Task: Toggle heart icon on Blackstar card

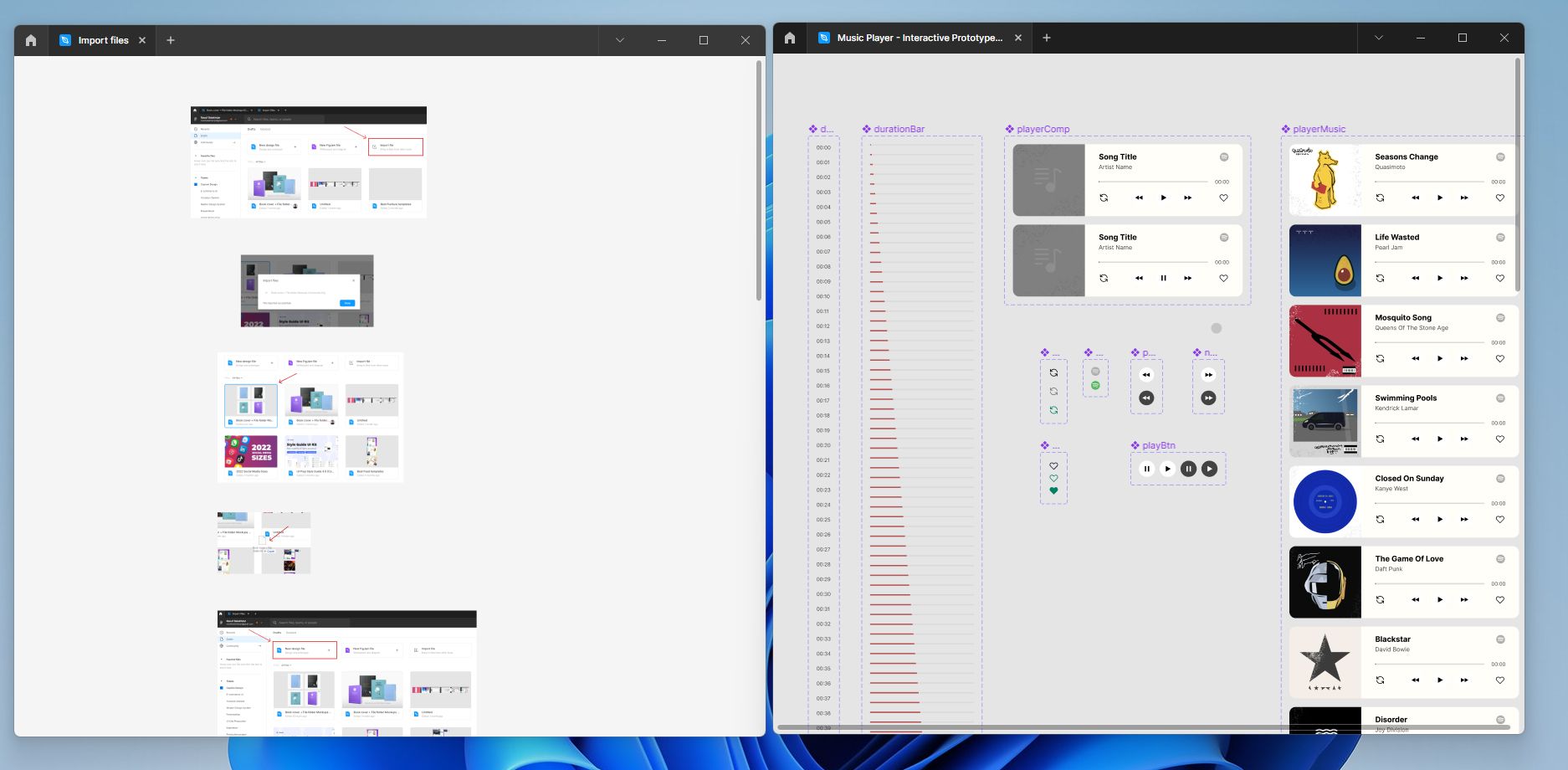Action: pos(1500,680)
